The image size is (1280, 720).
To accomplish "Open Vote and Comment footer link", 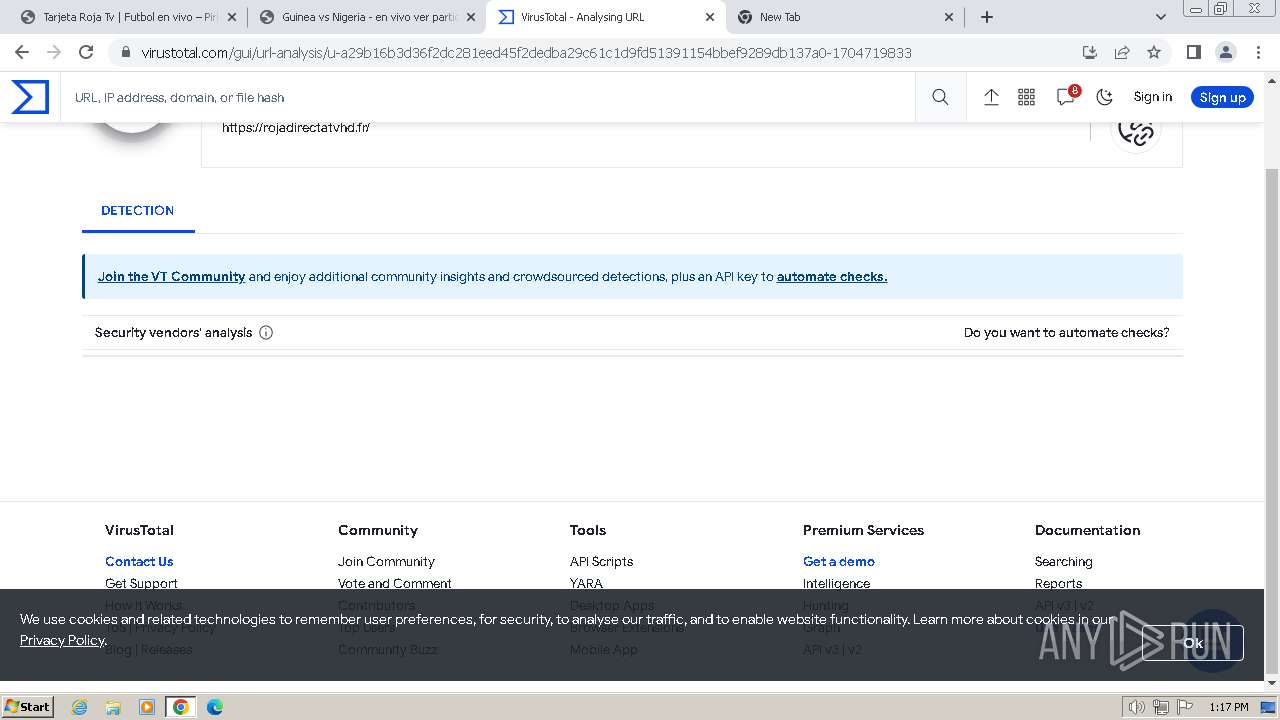I will [395, 584].
